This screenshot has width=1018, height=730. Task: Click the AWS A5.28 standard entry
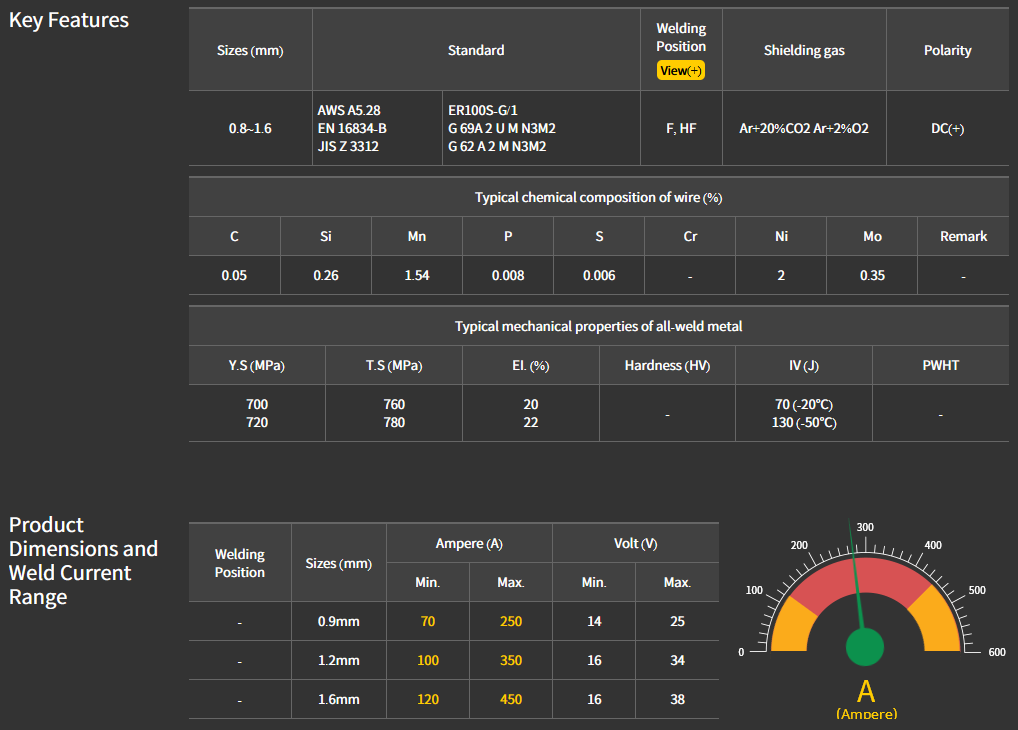(x=349, y=110)
